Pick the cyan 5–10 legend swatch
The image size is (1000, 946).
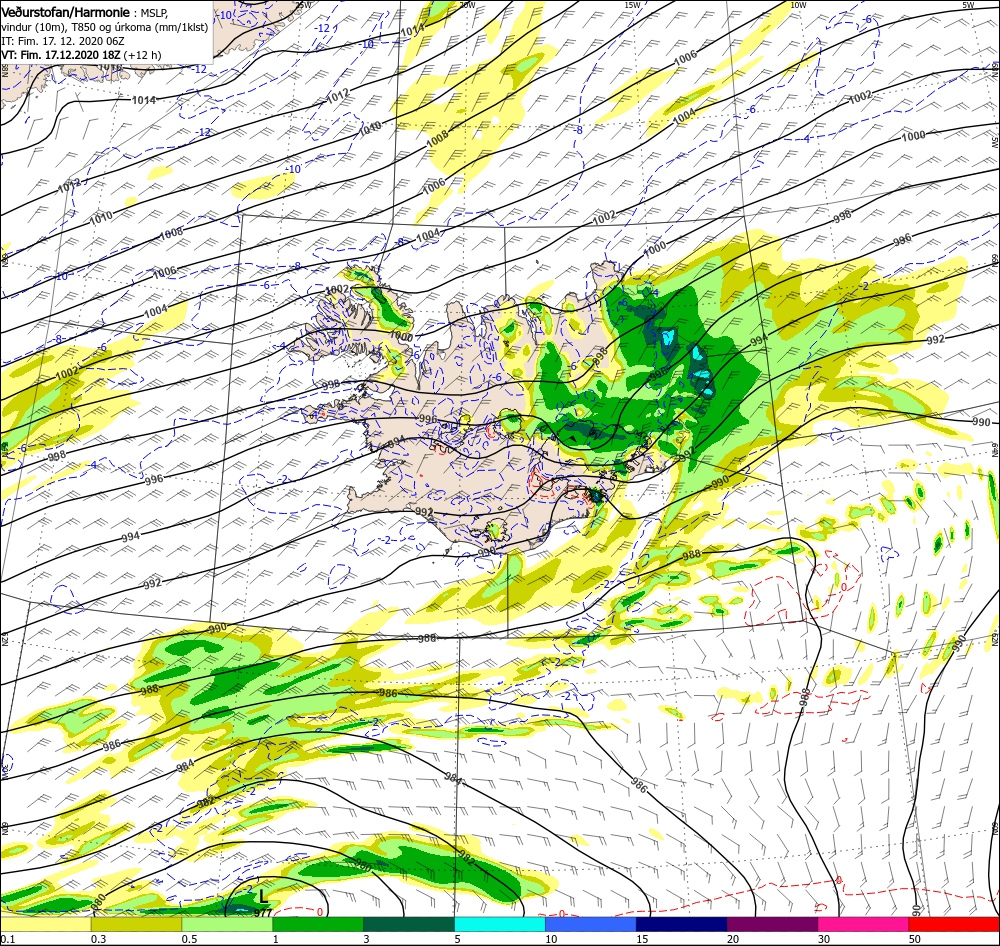pyautogui.click(x=500, y=924)
